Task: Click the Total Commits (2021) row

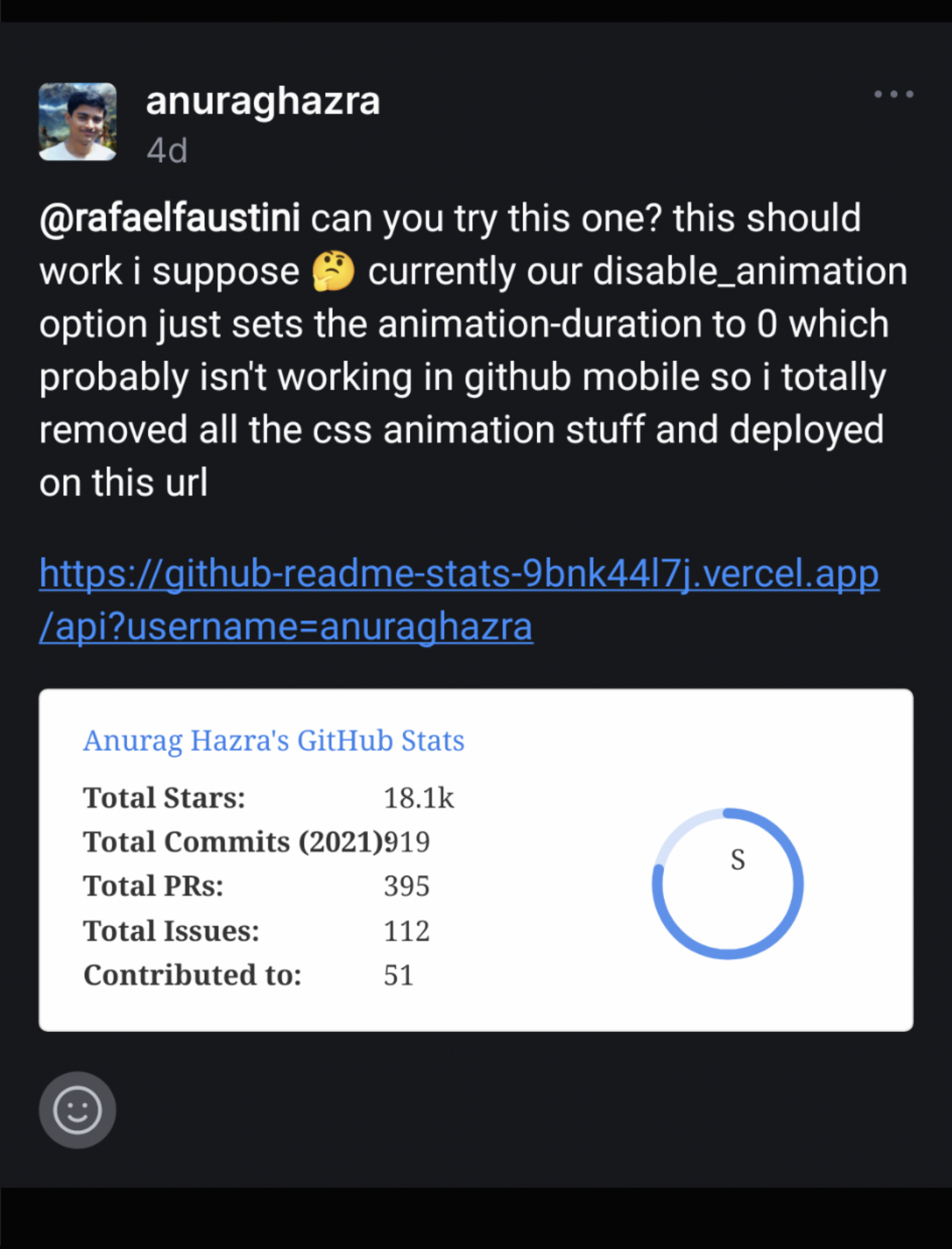Action: tap(256, 842)
